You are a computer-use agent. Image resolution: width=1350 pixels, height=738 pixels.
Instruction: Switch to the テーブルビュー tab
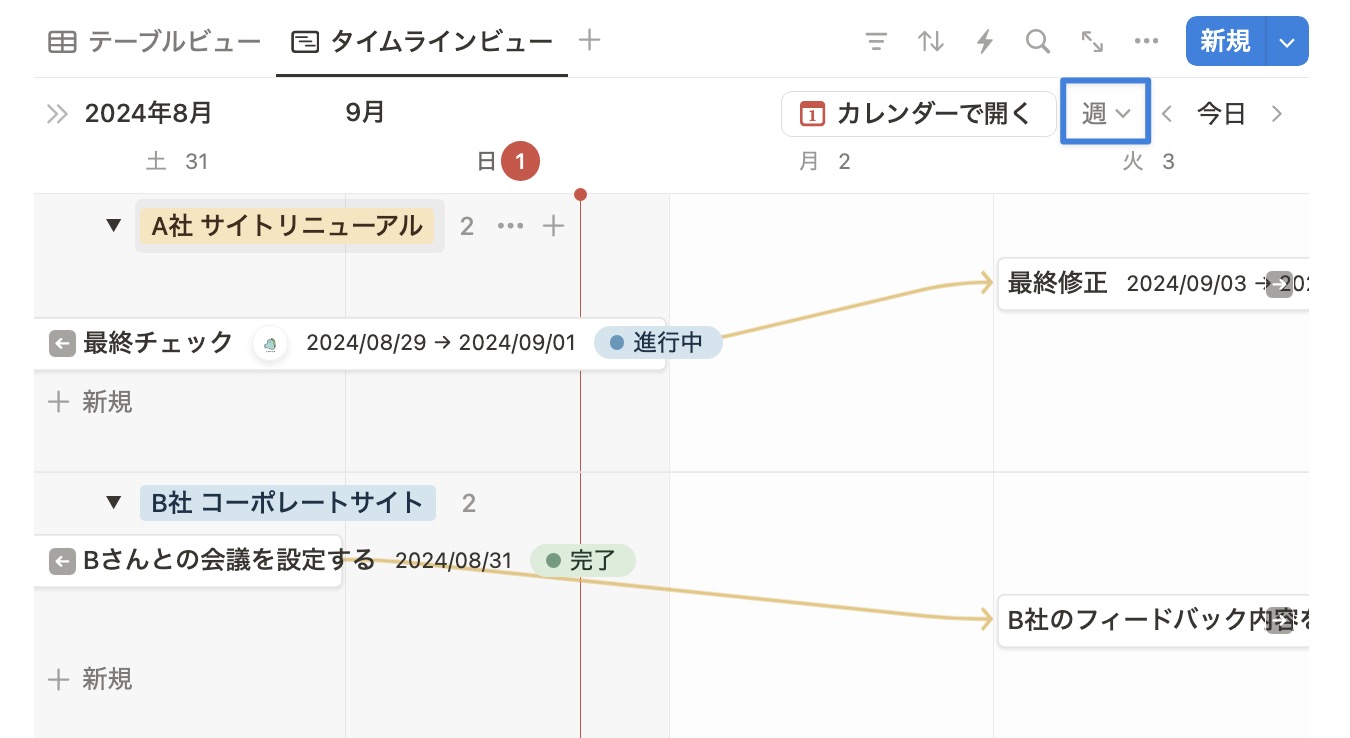tap(155, 41)
